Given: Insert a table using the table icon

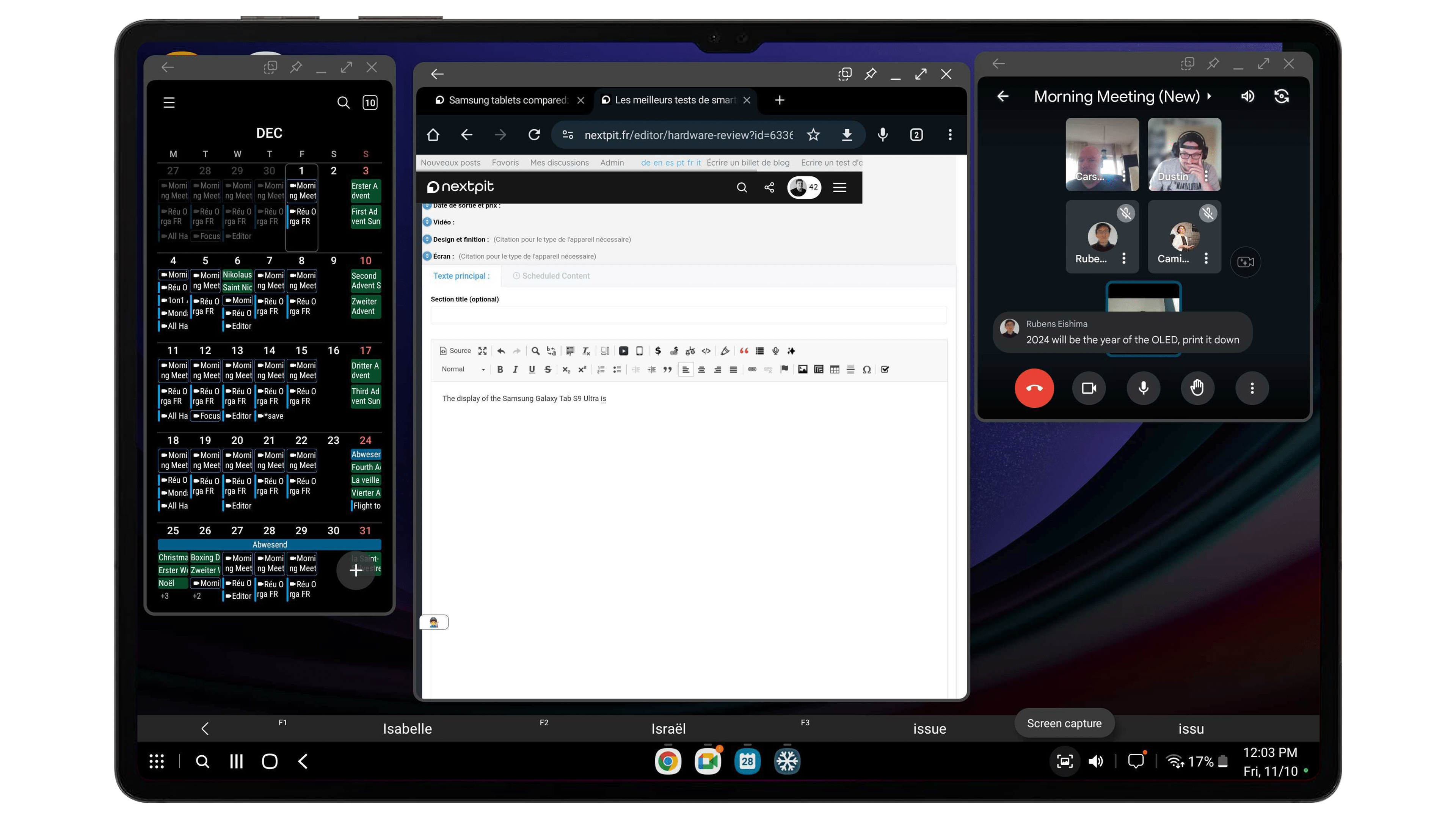Looking at the screenshot, I should pyautogui.click(x=834, y=369).
